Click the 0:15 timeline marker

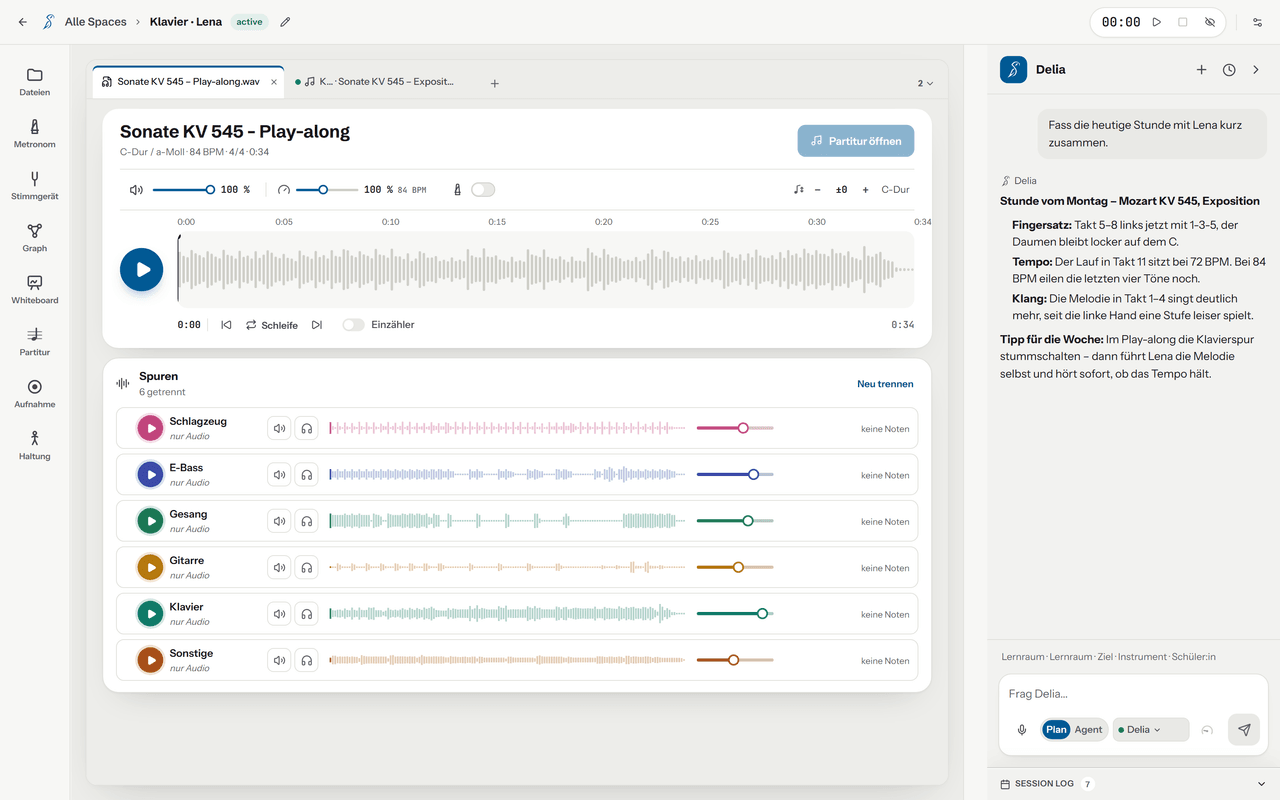497,222
